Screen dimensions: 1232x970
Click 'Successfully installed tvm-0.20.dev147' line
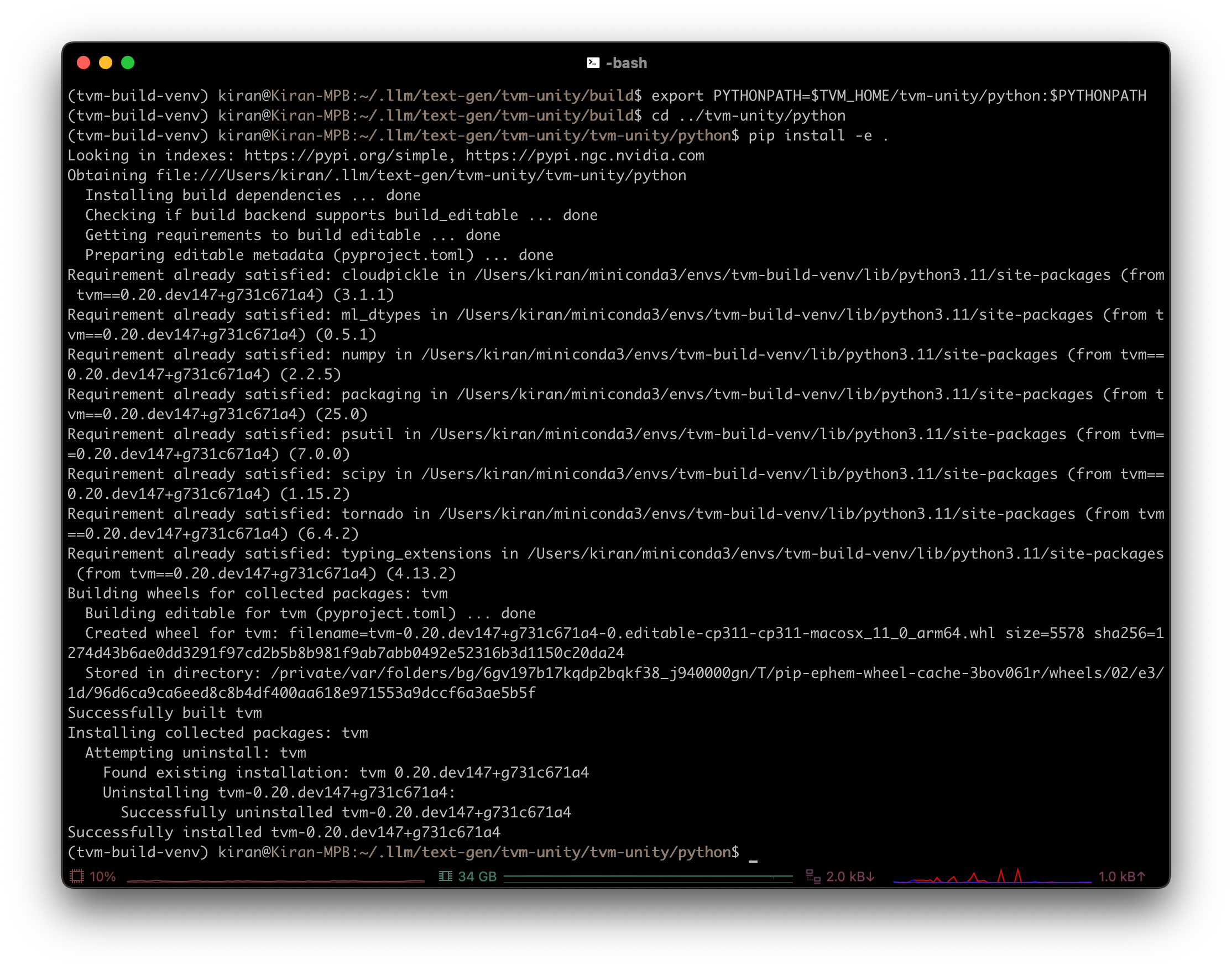(284, 832)
